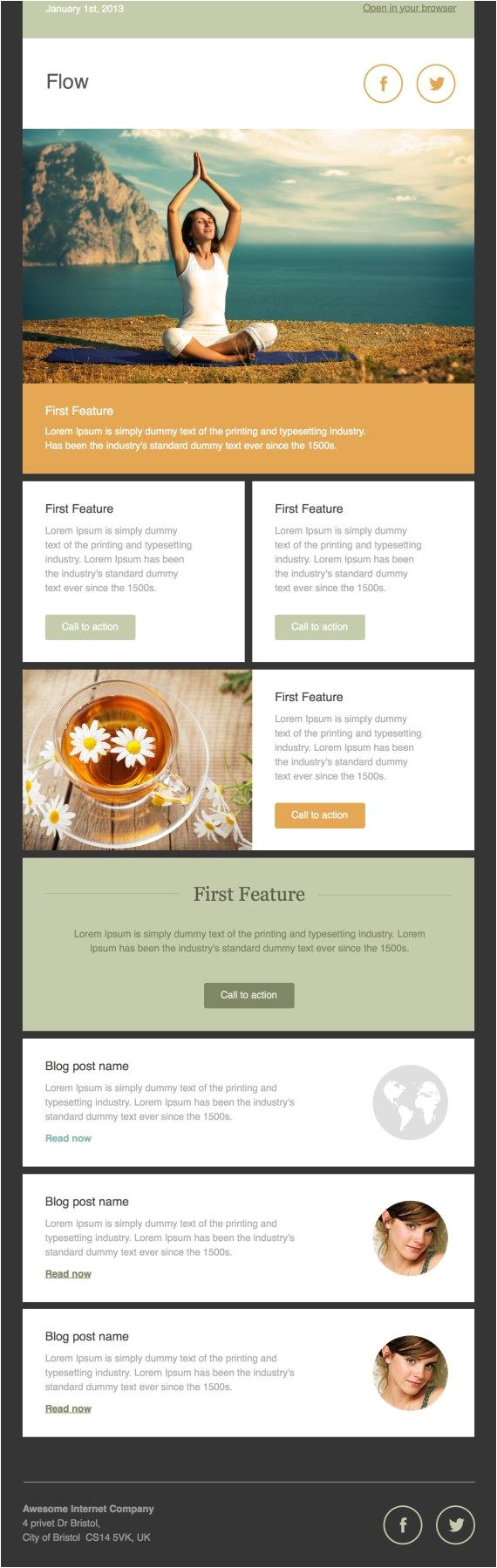Click the dark green 'Call to action' button
Screen dimensions: 497x1568
(x=248, y=995)
